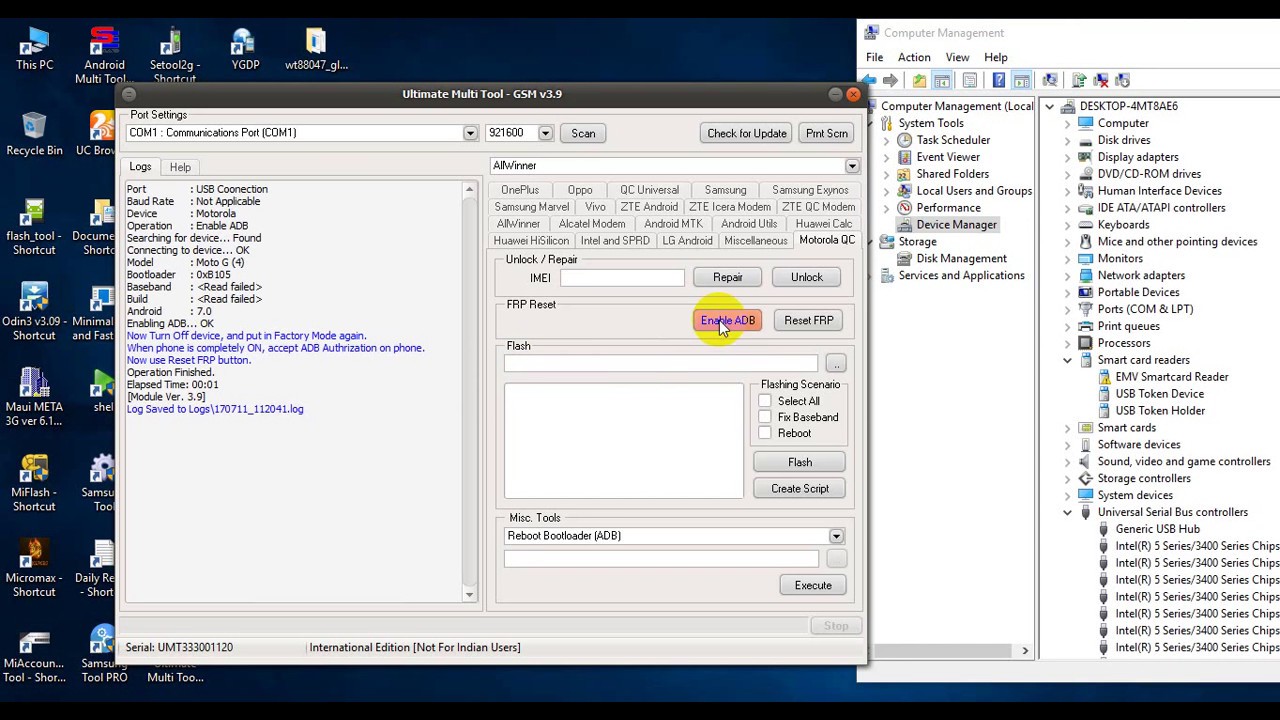Click the Scan button
Image resolution: width=1280 pixels, height=720 pixels.
click(583, 133)
